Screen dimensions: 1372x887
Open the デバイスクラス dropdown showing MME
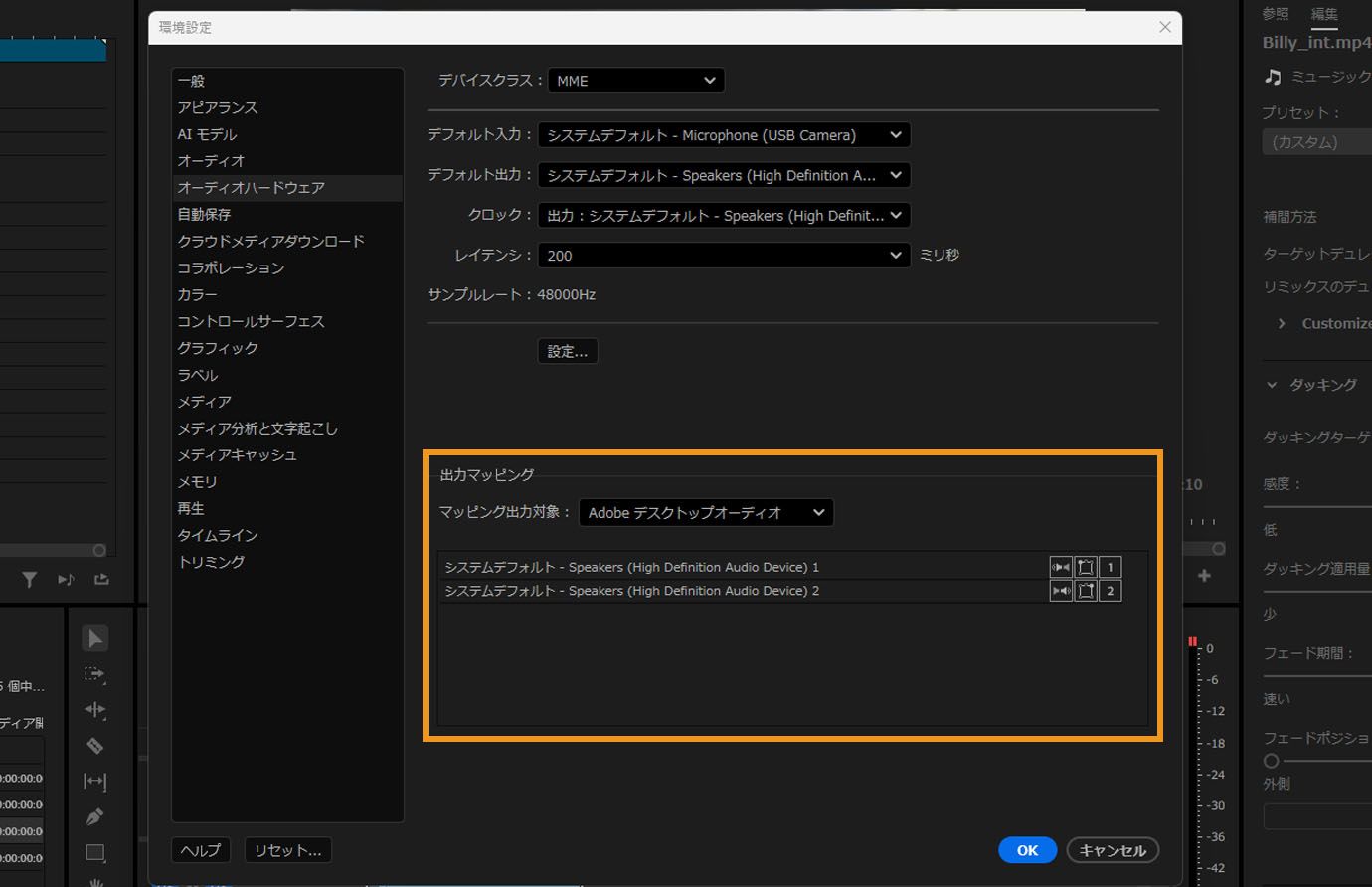(x=636, y=81)
